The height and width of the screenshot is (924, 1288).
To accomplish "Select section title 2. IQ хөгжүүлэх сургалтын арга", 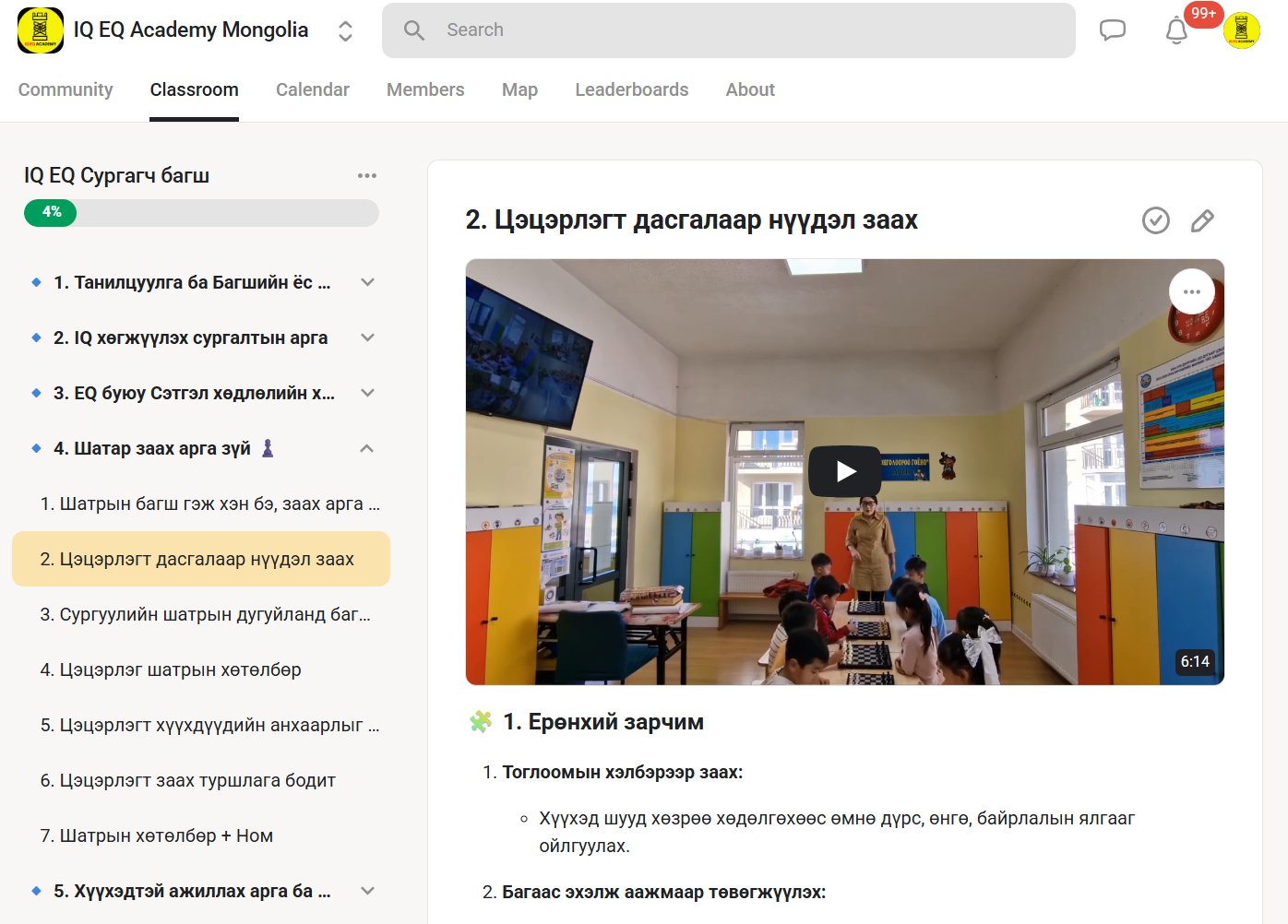I will 191,338.
